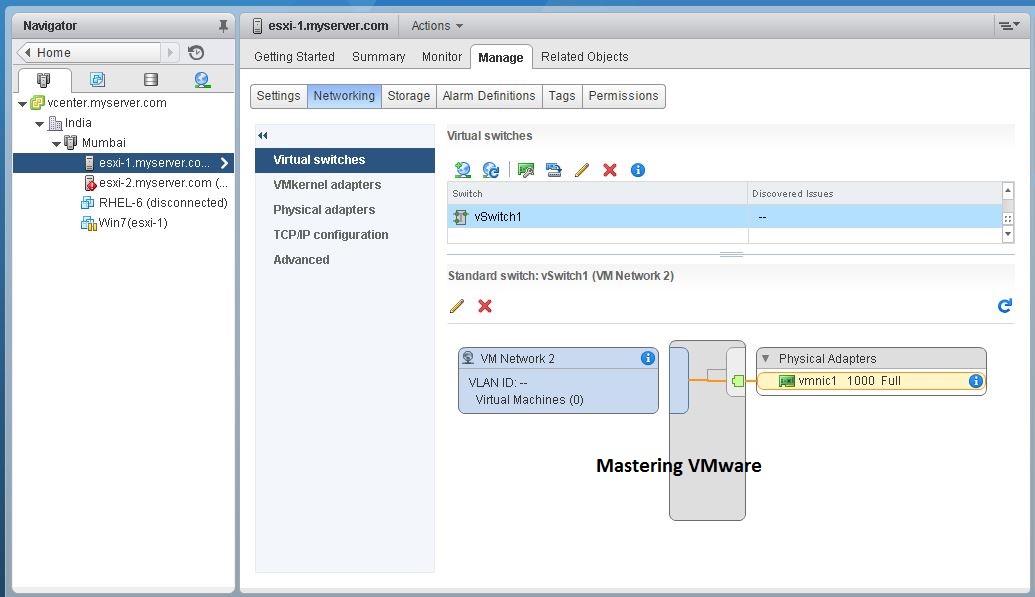Switch to Alarm Definitions sub-tab

tap(489, 96)
